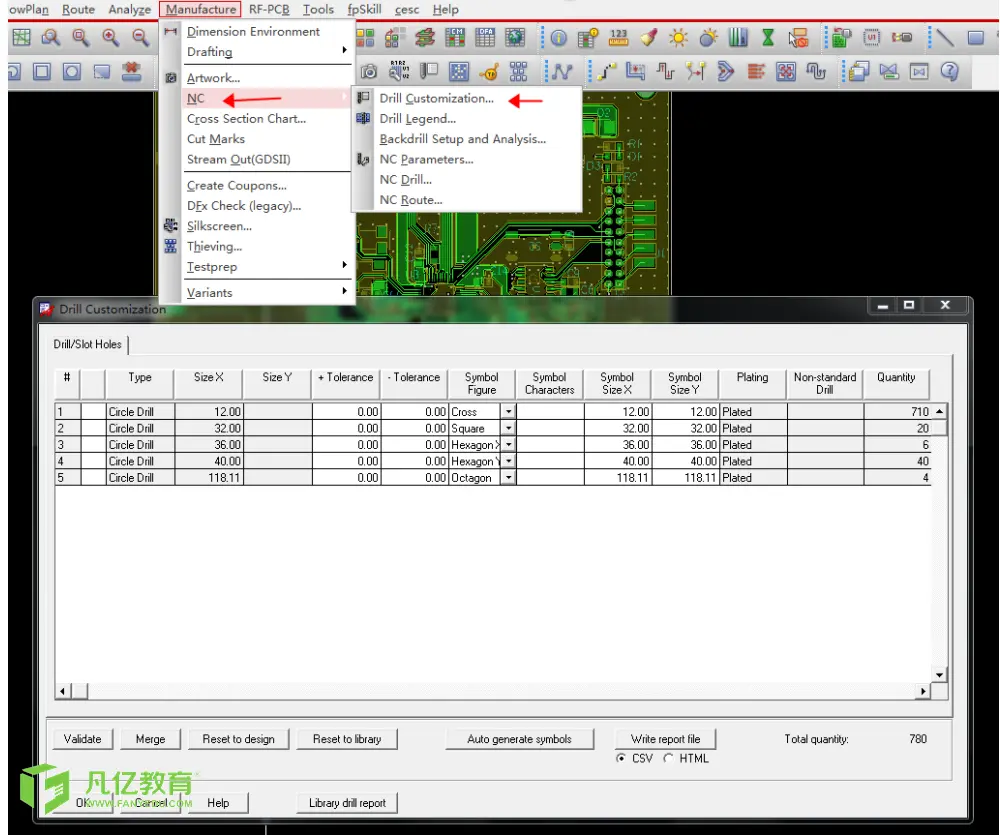
Task: Click the camera snapshot toolbar icon
Action: pyautogui.click(x=368, y=71)
